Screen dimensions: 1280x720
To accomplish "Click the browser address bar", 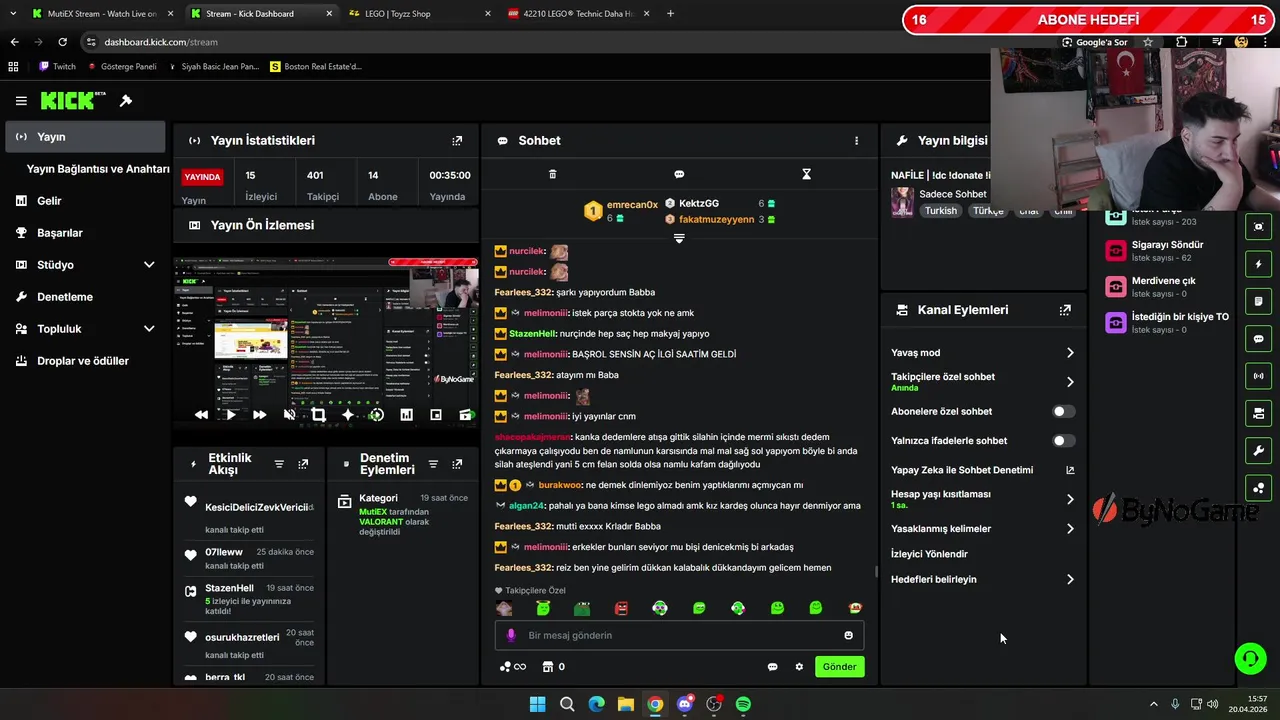I will [x=570, y=42].
